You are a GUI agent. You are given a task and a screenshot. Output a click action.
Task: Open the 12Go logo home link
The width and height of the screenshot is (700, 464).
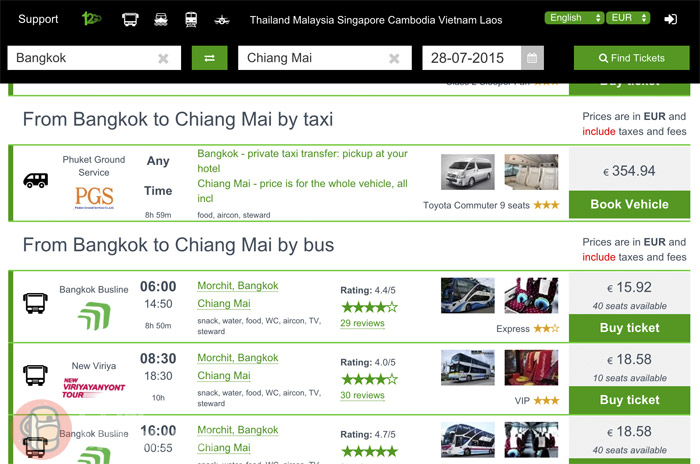92,19
